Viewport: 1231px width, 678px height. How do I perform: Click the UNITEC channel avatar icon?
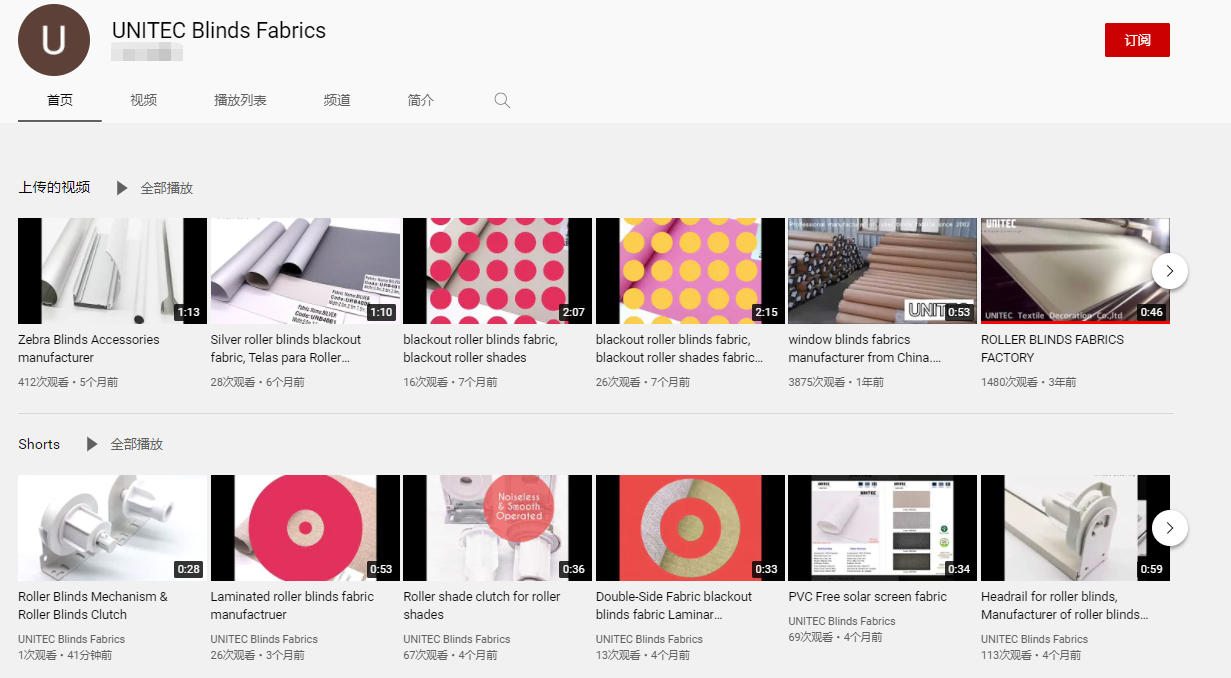(x=54, y=40)
